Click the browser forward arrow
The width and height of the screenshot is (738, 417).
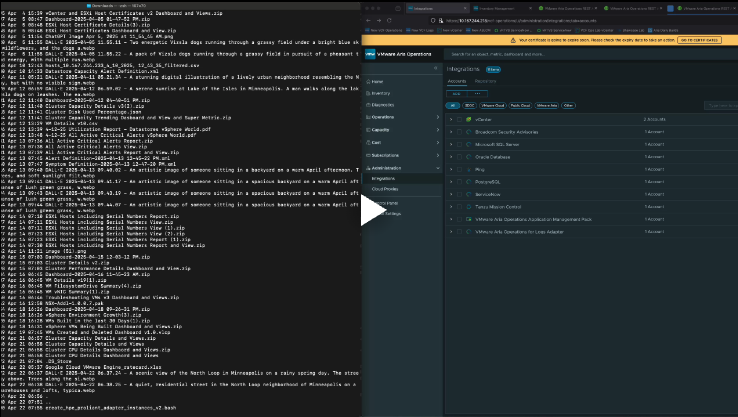click(379, 21)
